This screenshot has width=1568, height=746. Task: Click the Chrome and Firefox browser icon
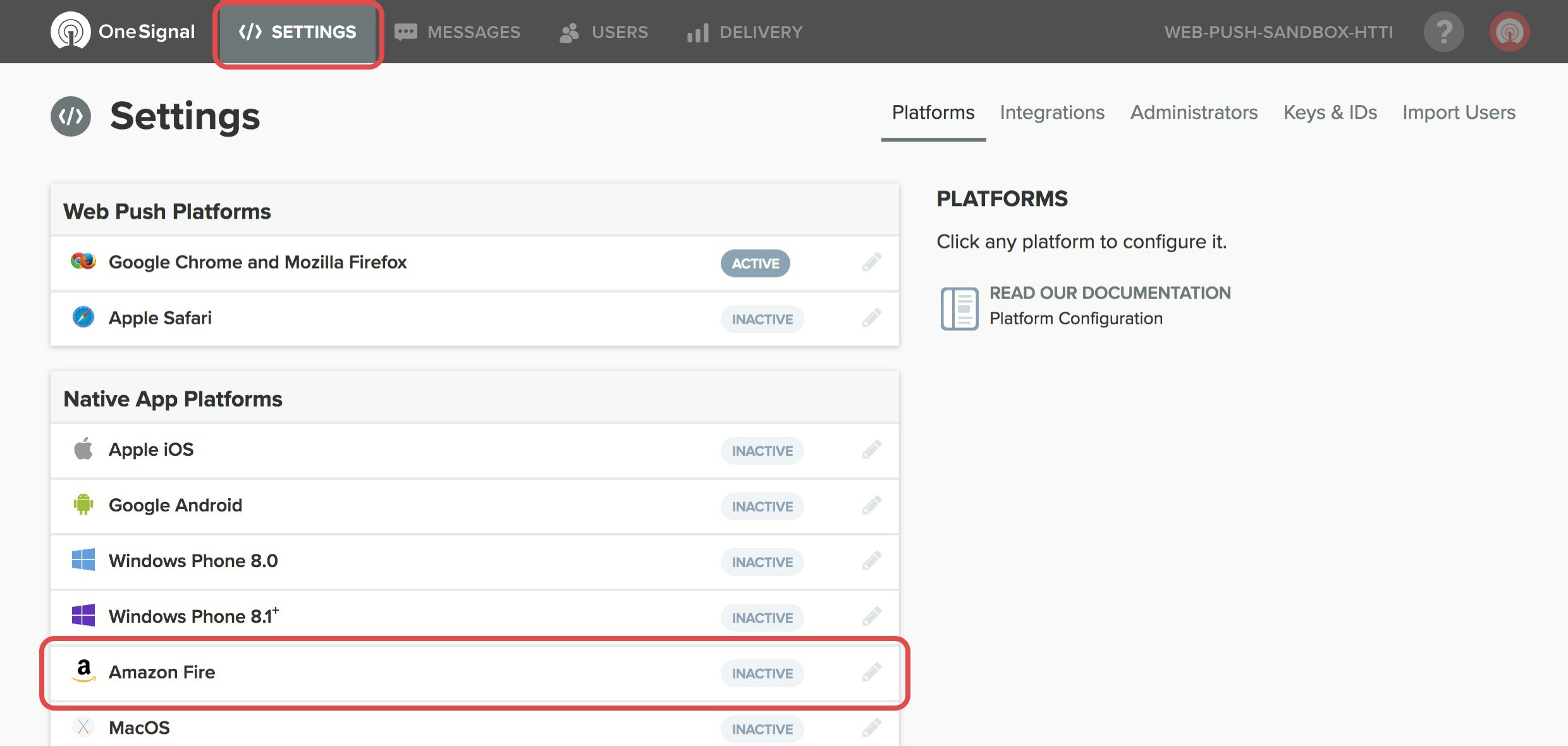pos(83,261)
